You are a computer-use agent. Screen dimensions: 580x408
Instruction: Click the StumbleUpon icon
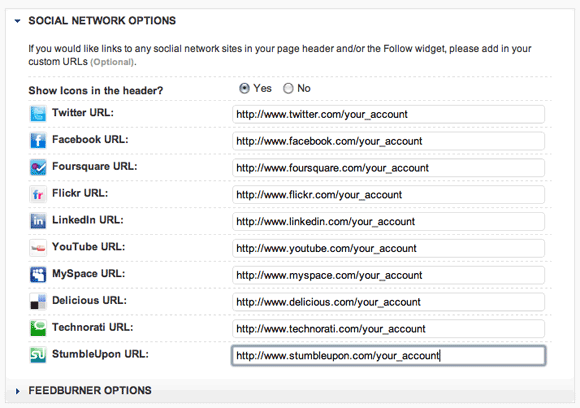click(38, 355)
